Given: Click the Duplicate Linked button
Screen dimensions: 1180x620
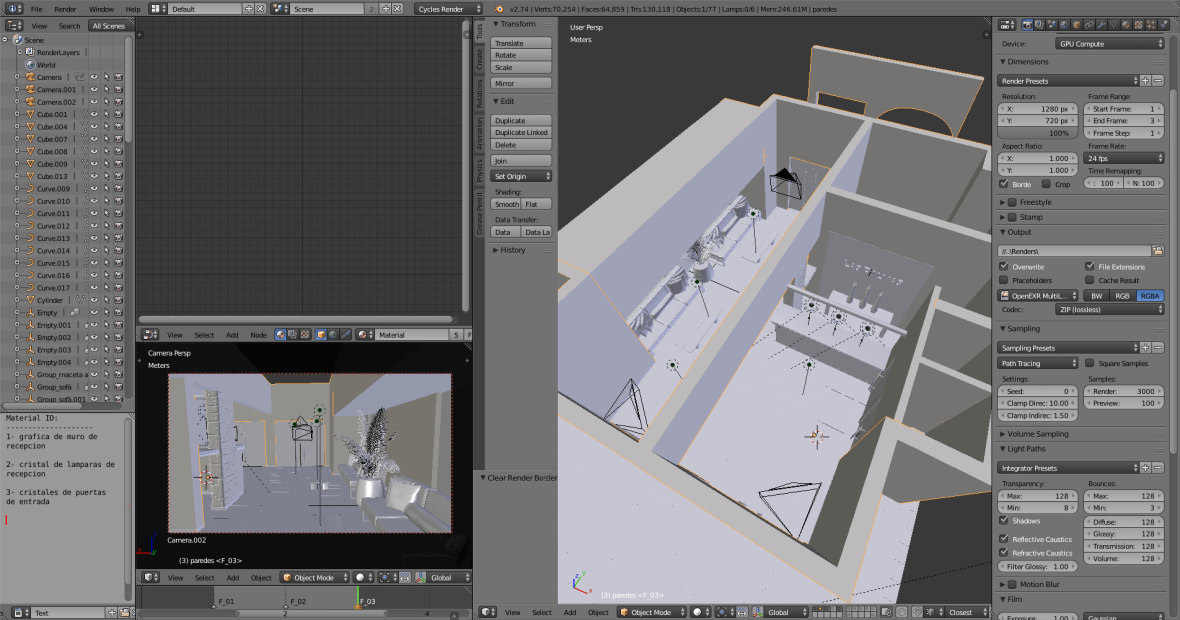Looking at the screenshot, I should point(521,132).
